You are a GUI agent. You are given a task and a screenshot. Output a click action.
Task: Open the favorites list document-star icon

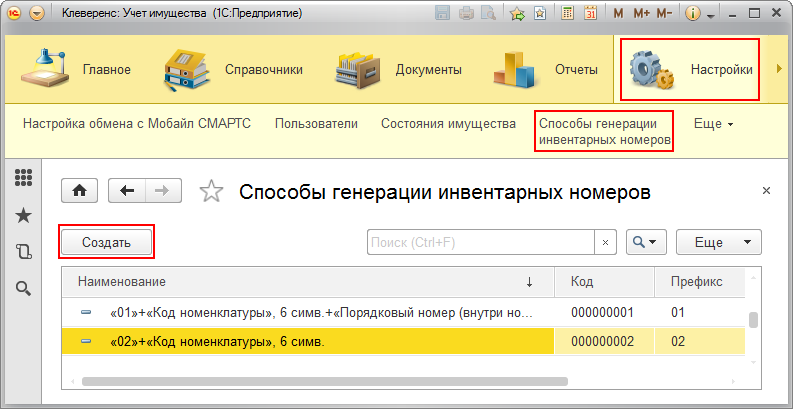[540, 14]
